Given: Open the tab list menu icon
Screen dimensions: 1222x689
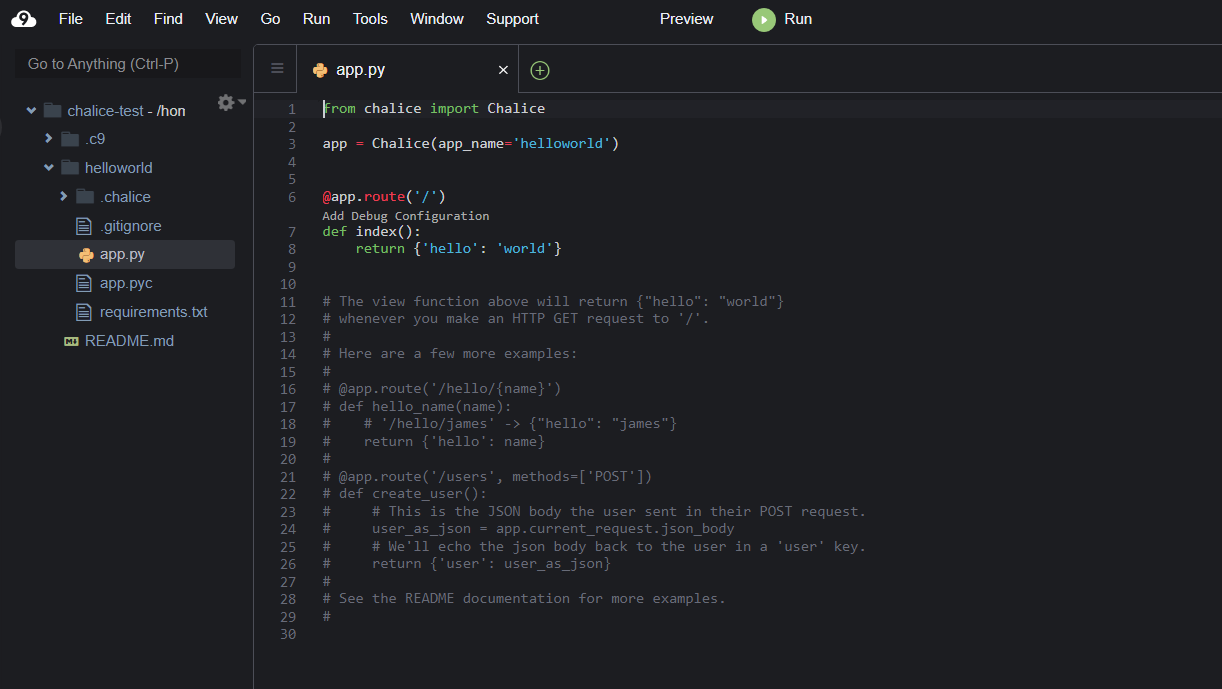Looking at the screenshot, I should coord(277,69).
